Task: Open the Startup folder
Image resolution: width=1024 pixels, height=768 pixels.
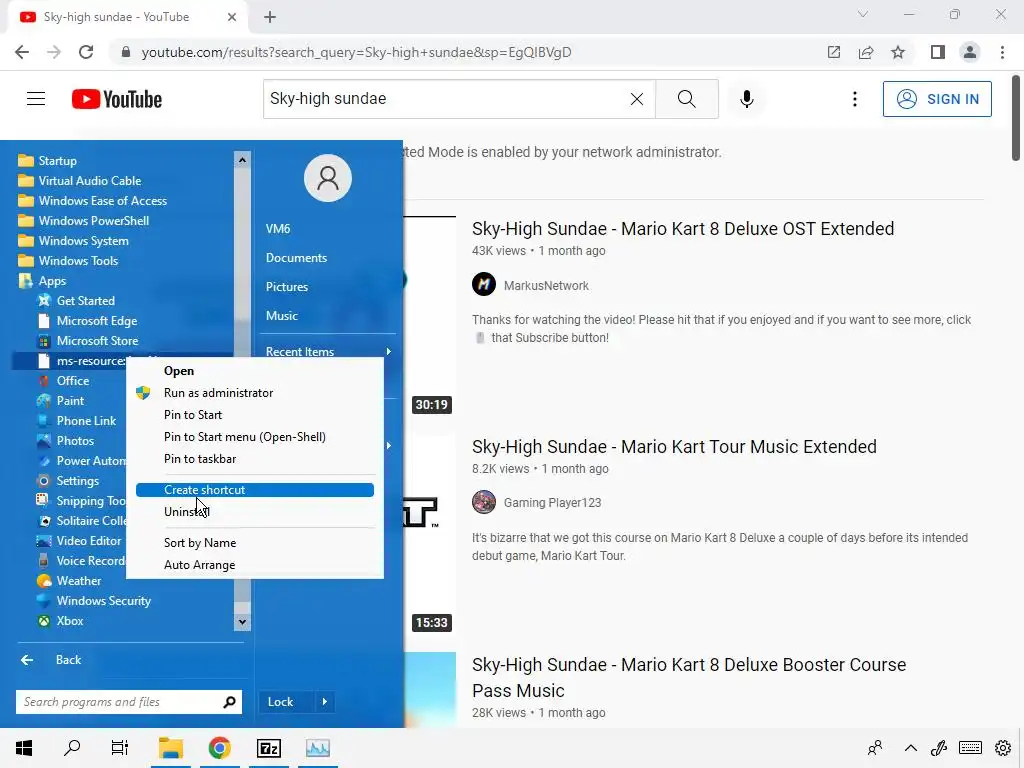Action: coord(57,161)
